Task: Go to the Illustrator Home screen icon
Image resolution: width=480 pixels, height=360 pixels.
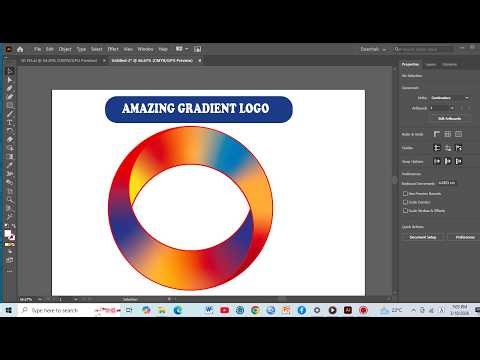Action: tap(20, 49)
